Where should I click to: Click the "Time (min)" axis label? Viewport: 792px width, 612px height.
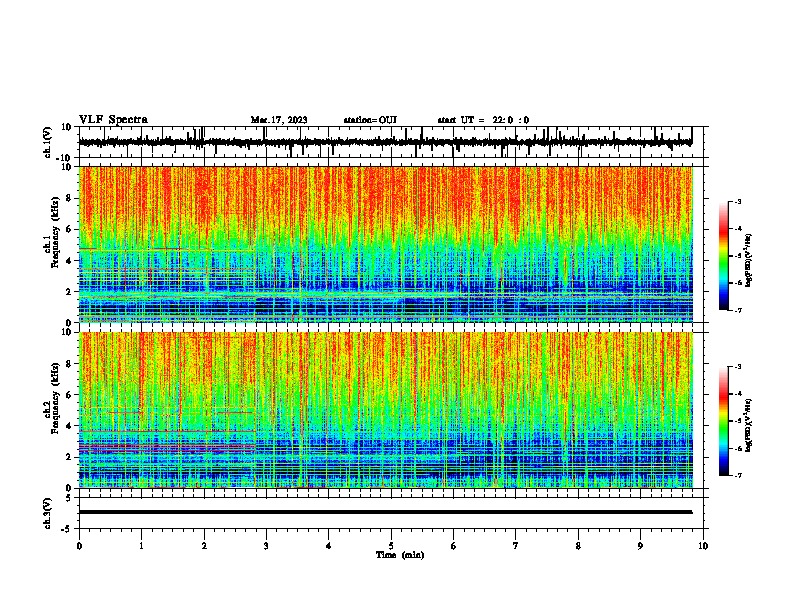pos(400,555)
